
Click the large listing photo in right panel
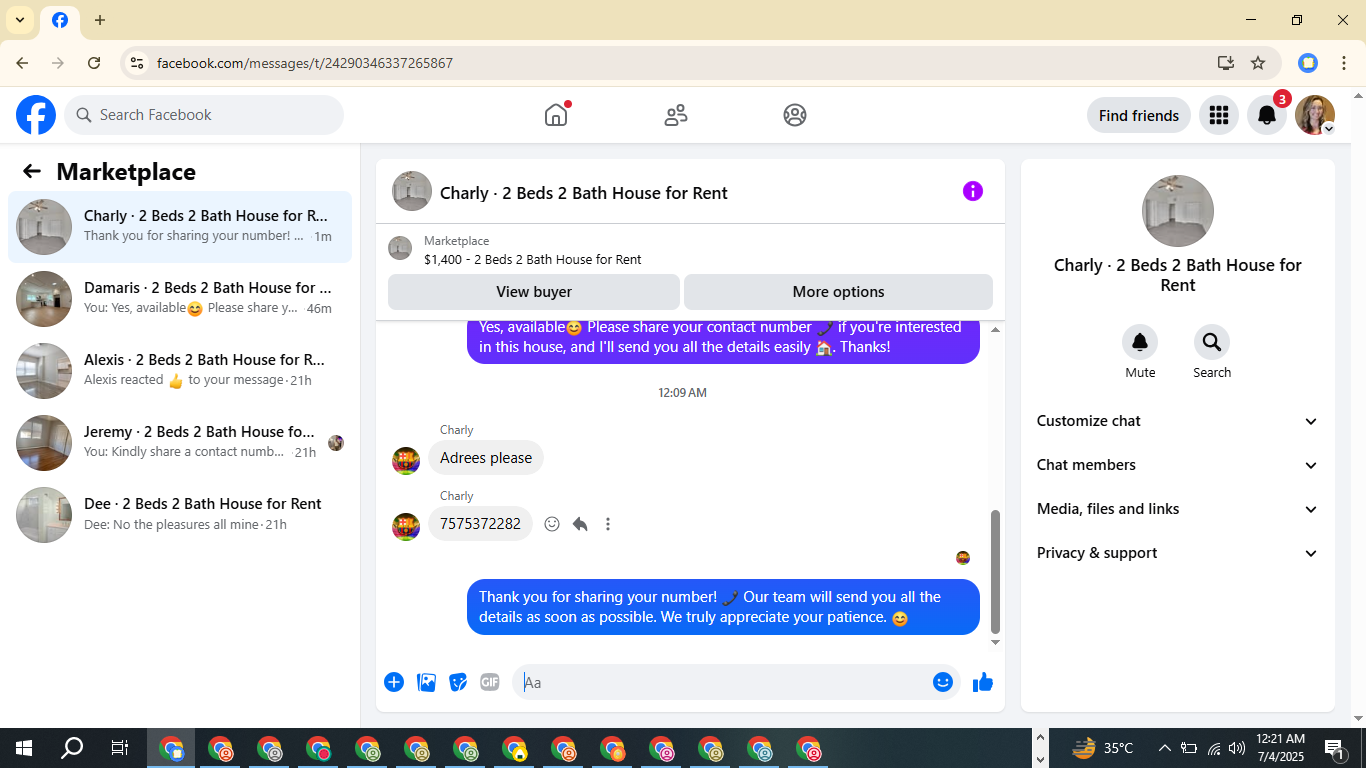[x=1178, y=211]
